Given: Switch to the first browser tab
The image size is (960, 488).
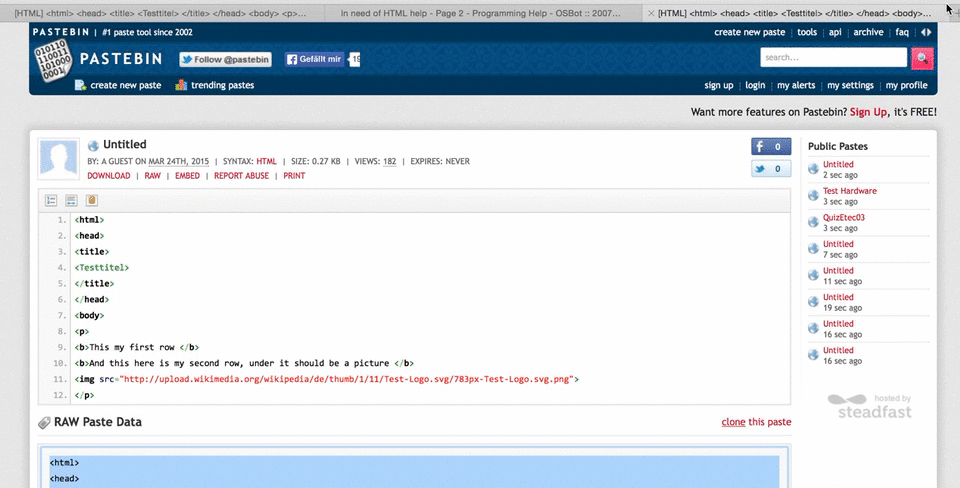Looking at the screenshot, I should point(160,13).
